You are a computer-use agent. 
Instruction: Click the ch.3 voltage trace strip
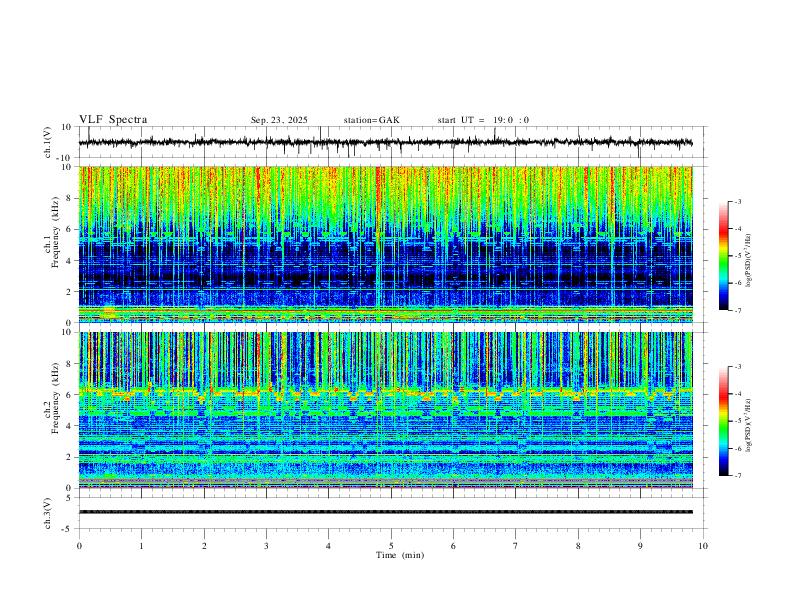click(385, 512)
